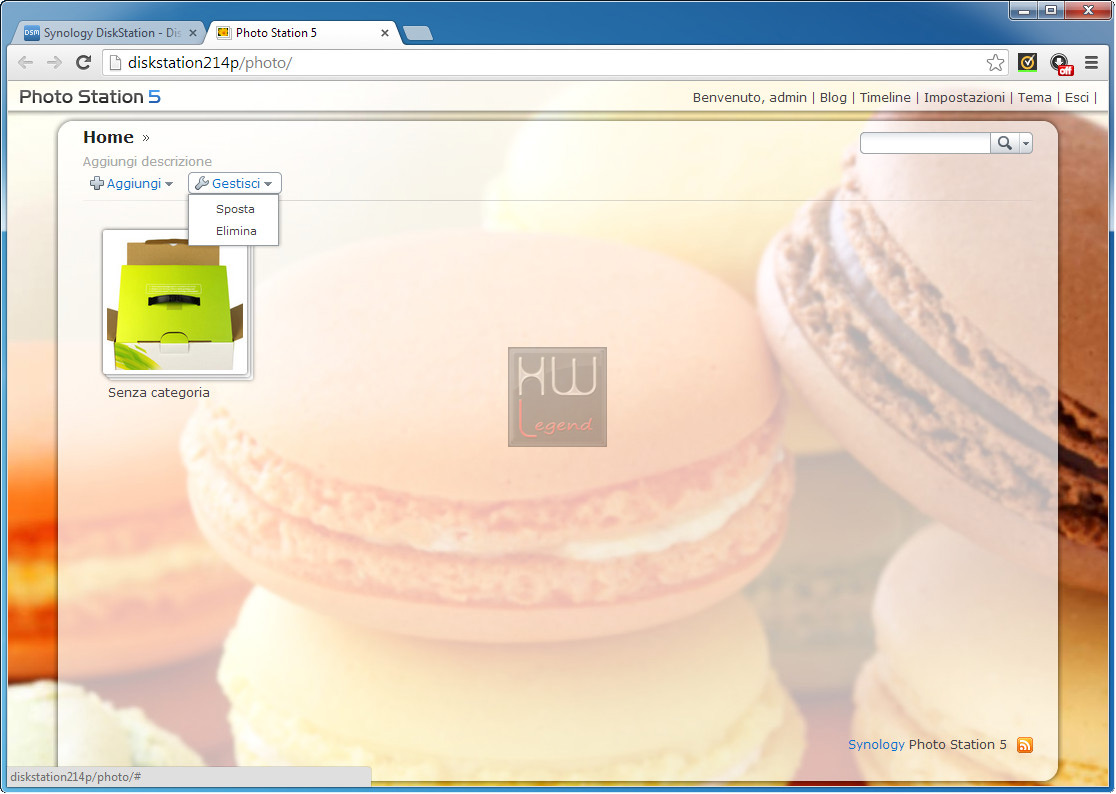Viewport: 1116px width, 794px height.
Task: Open the Senza categoria album thumbnail
Action: point(176,302)
